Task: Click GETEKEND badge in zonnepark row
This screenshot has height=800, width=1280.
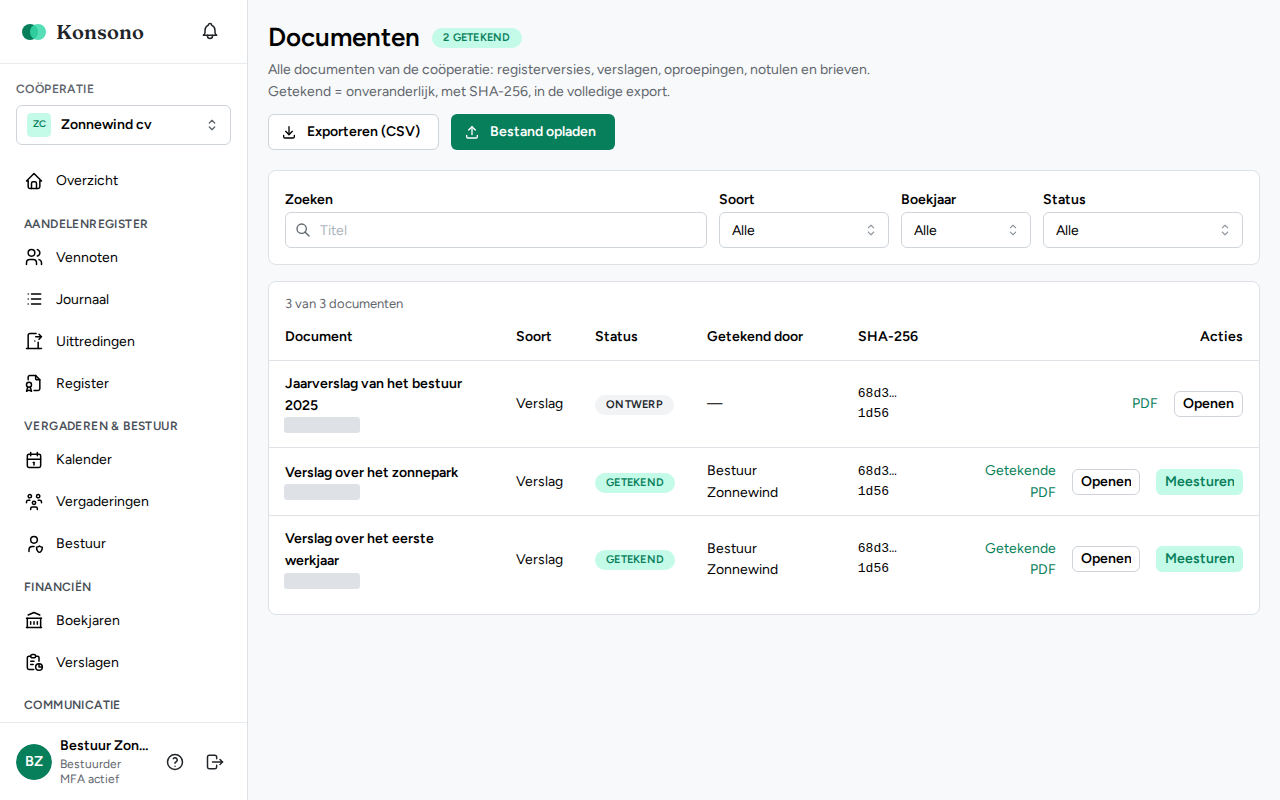Action: point(635,483)
